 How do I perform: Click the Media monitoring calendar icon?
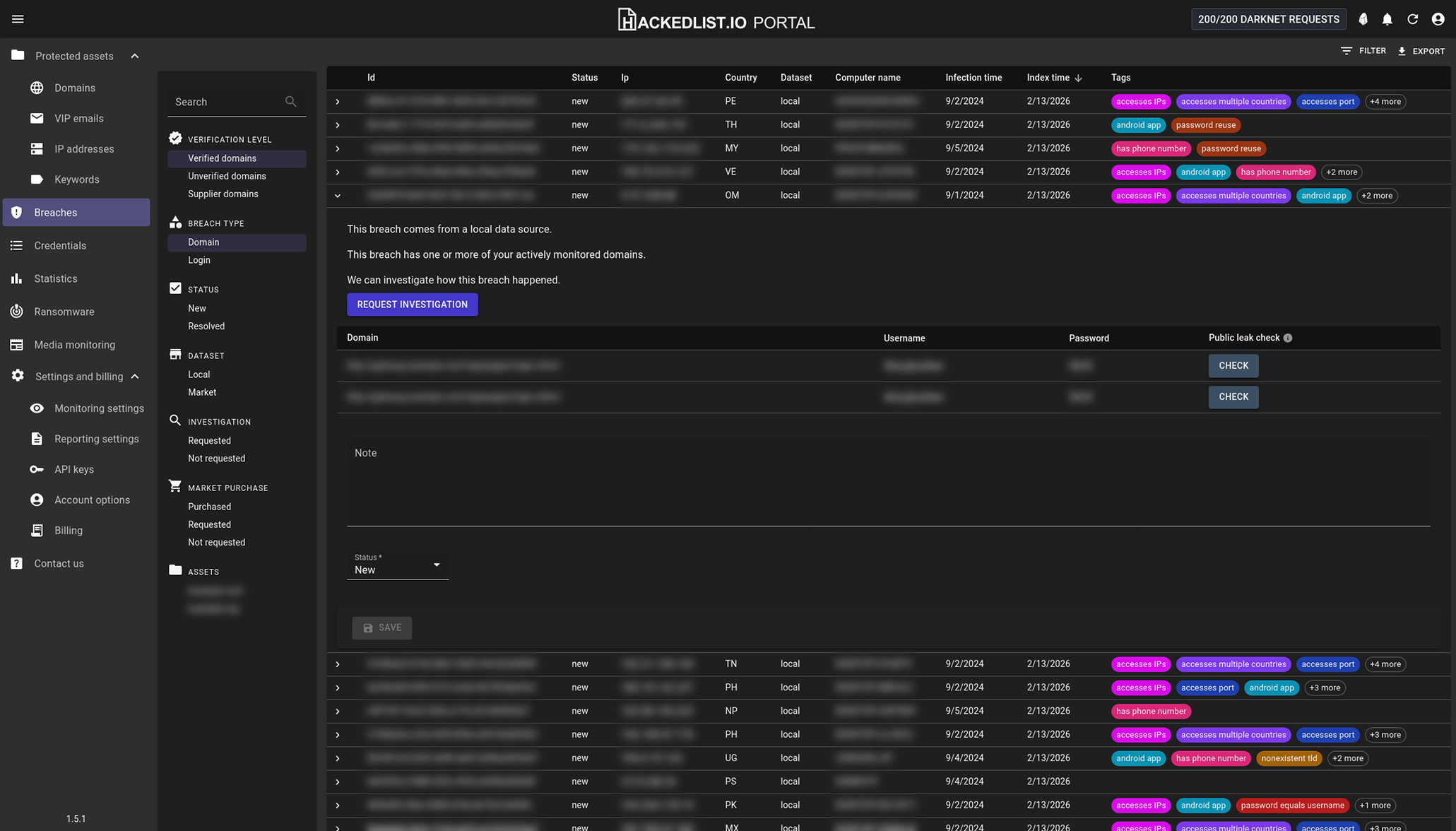(17, 344)
